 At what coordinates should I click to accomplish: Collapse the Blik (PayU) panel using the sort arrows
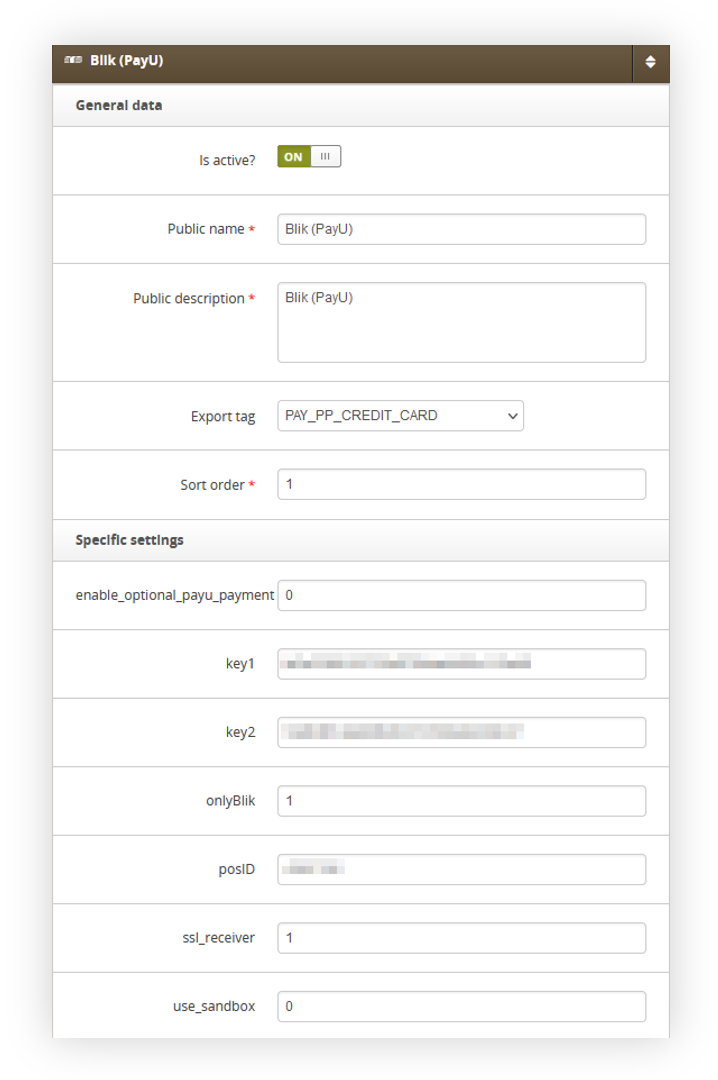pyautogui.click(x=650, y=61)
